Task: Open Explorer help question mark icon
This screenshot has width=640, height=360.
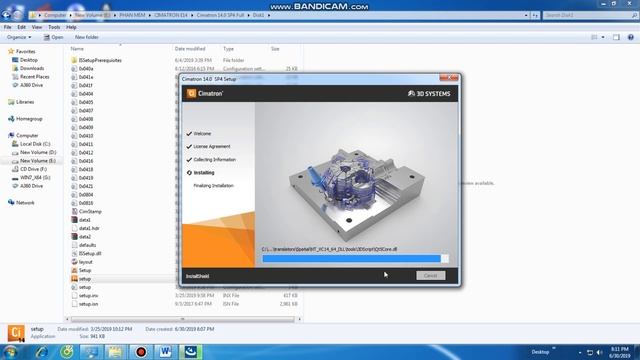Action: 631,37
